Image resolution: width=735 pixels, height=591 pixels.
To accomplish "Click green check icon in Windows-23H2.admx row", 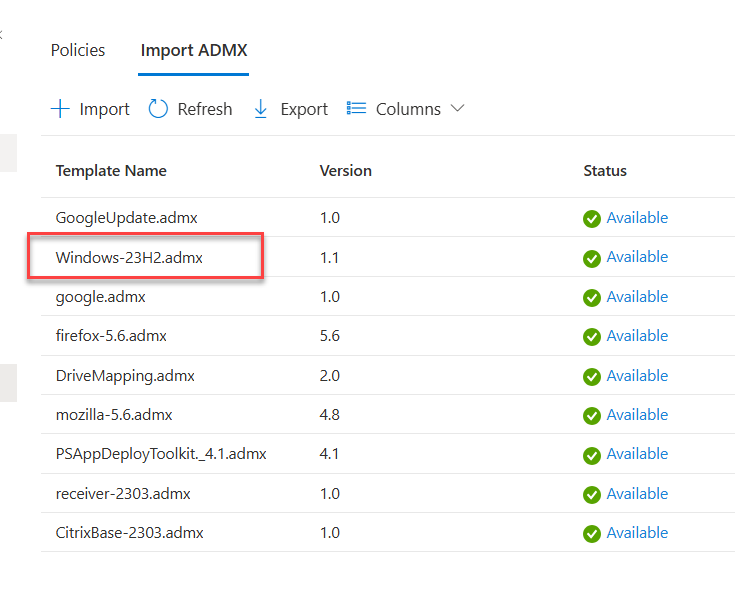I will pyautogui.click(x=592, y=259).
